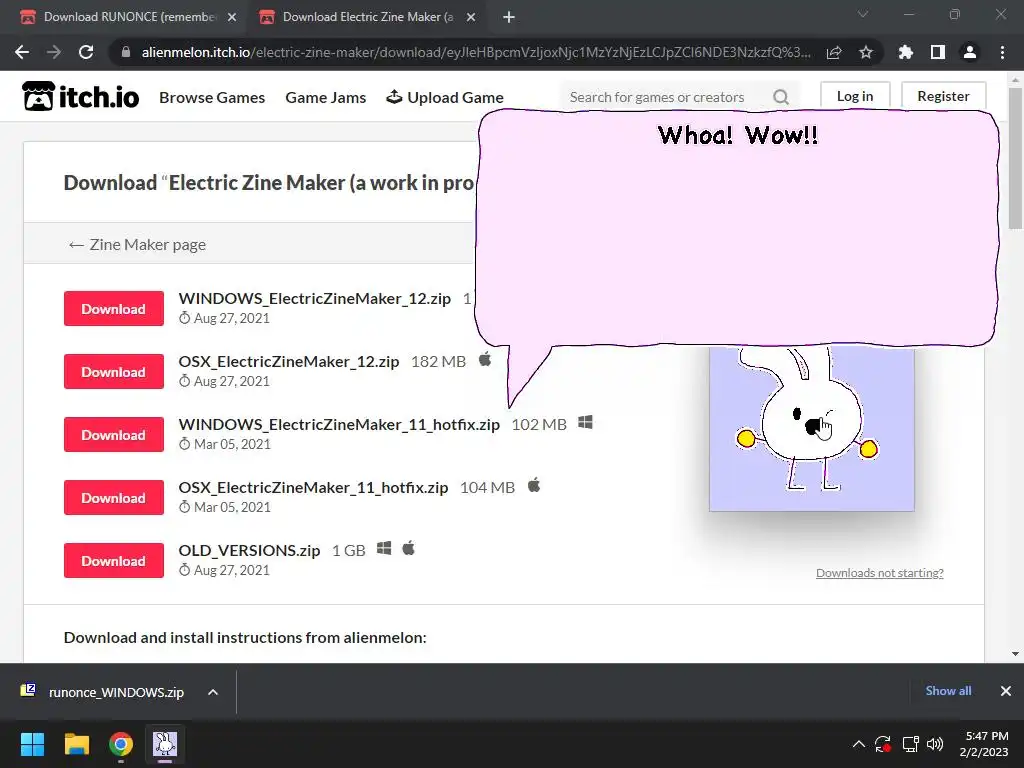Screen dimensions: 1024x768
Task: Close the downloads bar
Action: click(1006, 691)
